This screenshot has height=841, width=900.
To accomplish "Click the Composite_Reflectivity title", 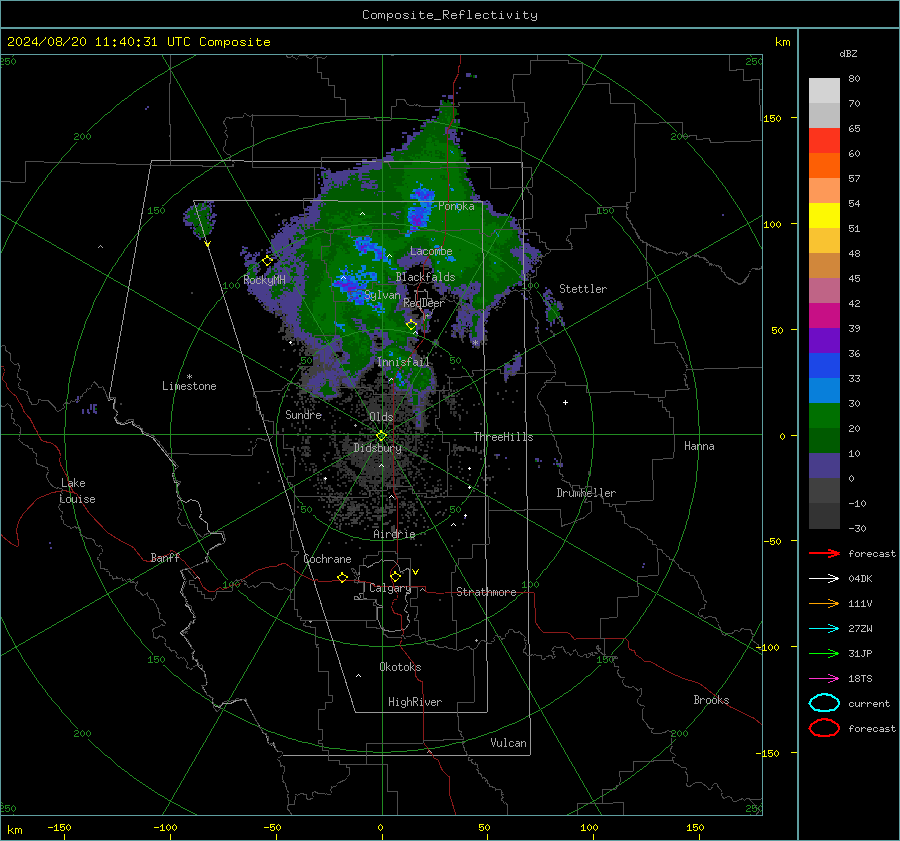I will tap(450, 15).
